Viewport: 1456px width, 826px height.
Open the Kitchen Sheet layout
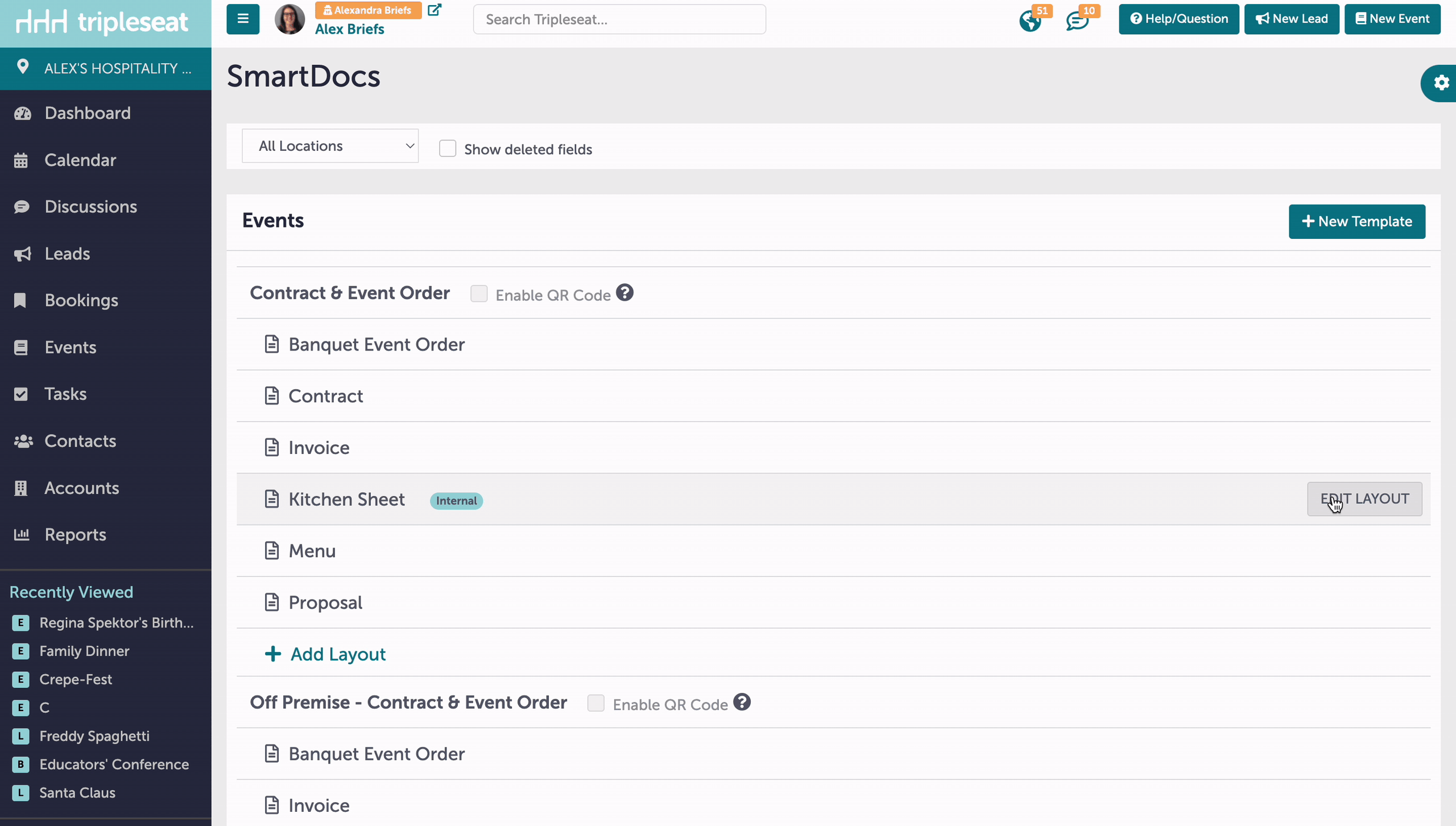(346, 499)
